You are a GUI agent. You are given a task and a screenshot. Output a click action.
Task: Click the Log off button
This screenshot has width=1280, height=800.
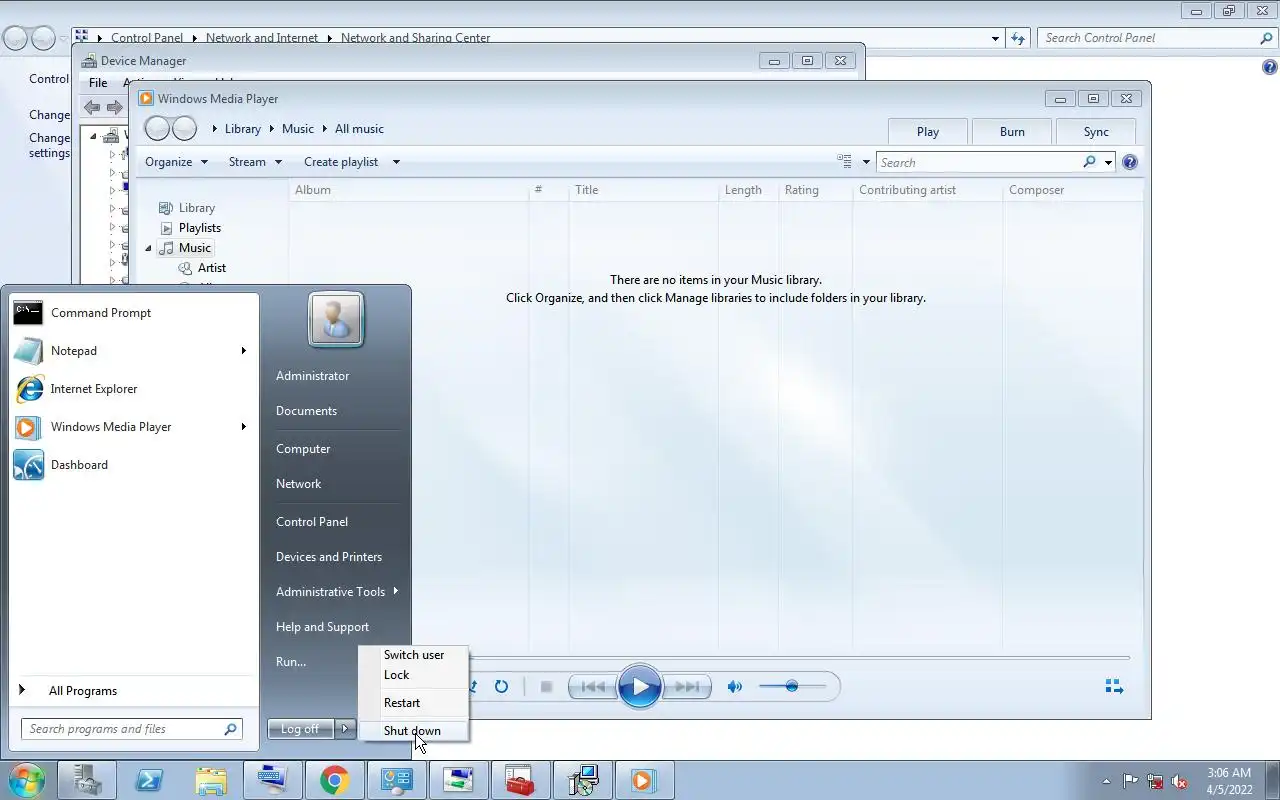tap(300, 729)
